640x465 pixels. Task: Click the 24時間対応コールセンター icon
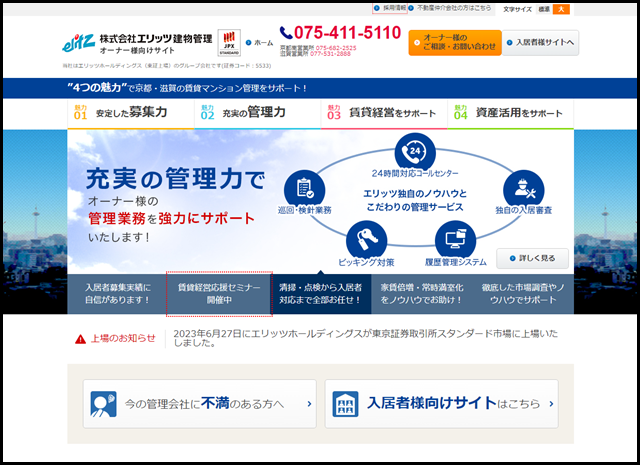coord(415,153)
